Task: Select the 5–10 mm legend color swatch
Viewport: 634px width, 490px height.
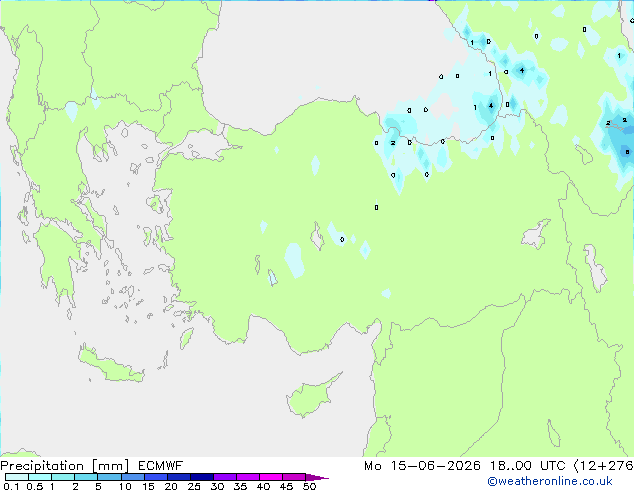Action: click(x=110, y=477)
